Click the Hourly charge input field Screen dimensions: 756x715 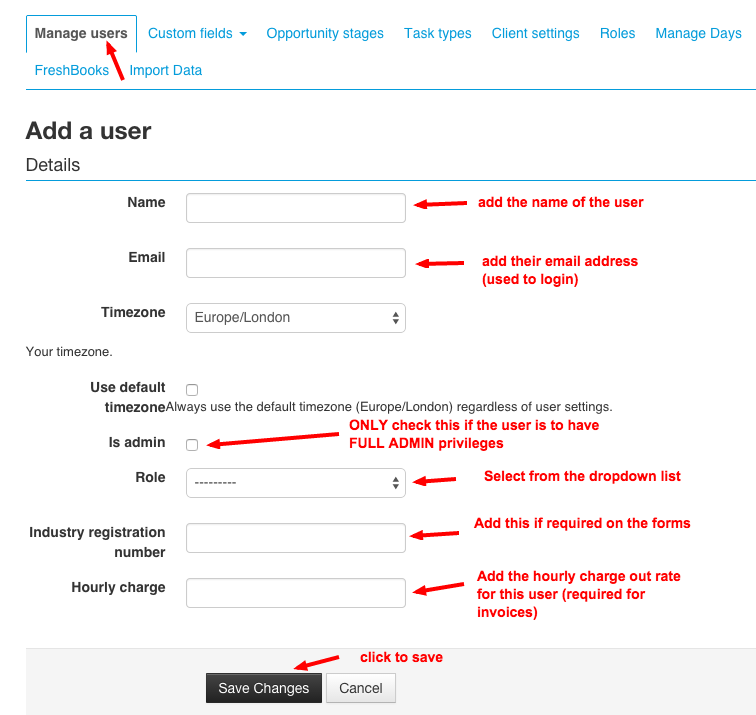(296, 593)
